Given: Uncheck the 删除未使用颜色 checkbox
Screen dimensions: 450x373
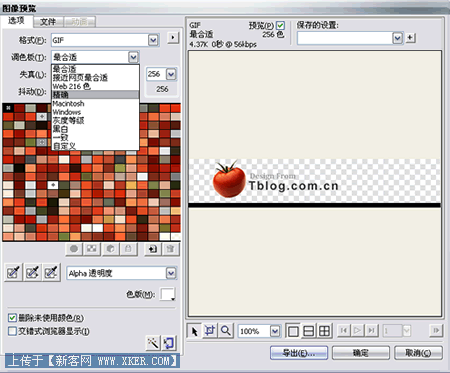Looking at the screenshot, I should [x=12, y=318].
